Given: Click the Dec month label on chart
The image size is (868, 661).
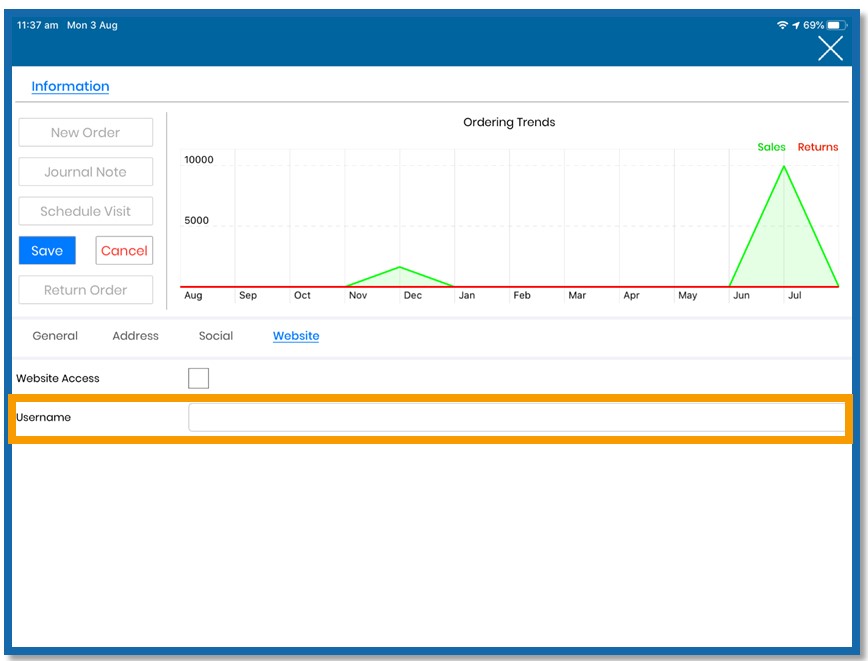Looking at the screenshot, I should click(412, 295).
